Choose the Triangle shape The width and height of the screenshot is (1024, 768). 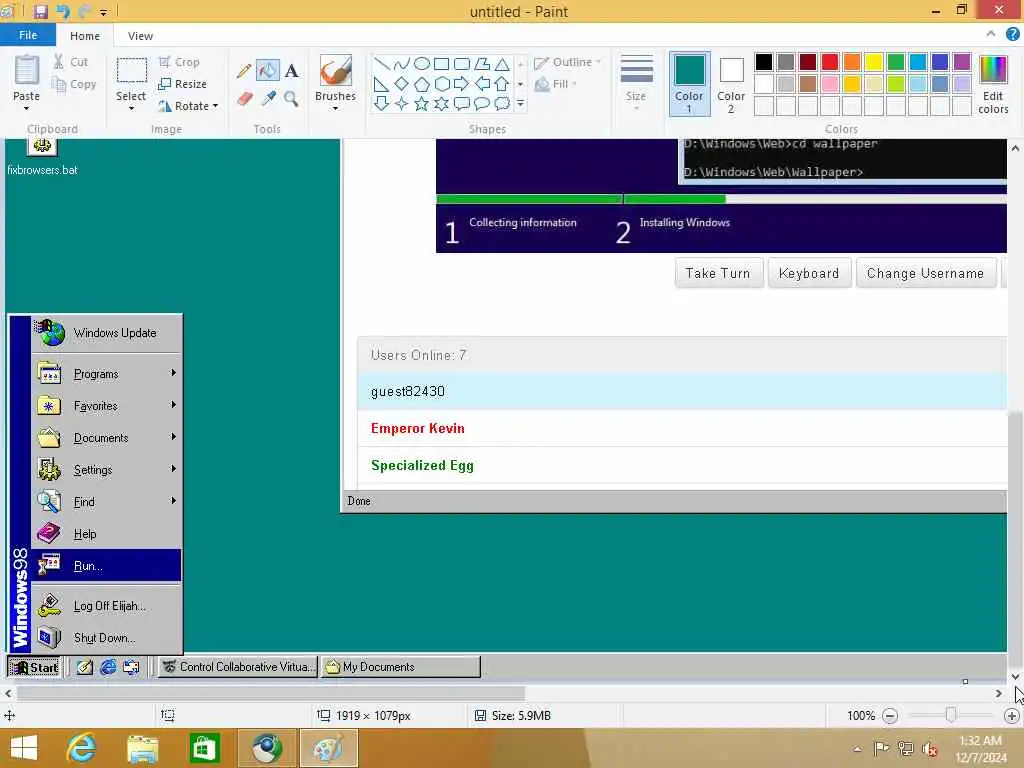point(502,63)
